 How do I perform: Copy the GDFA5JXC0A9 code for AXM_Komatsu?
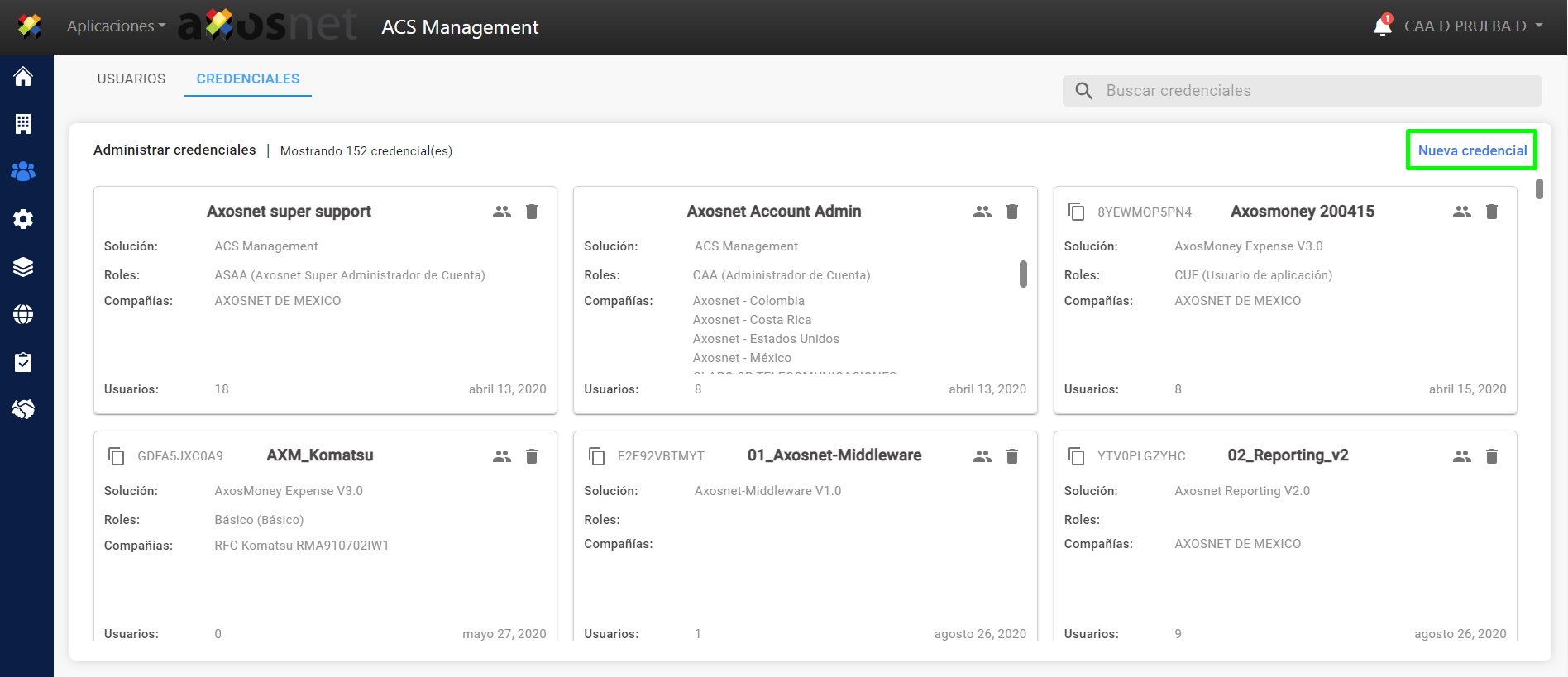(117, 456)
